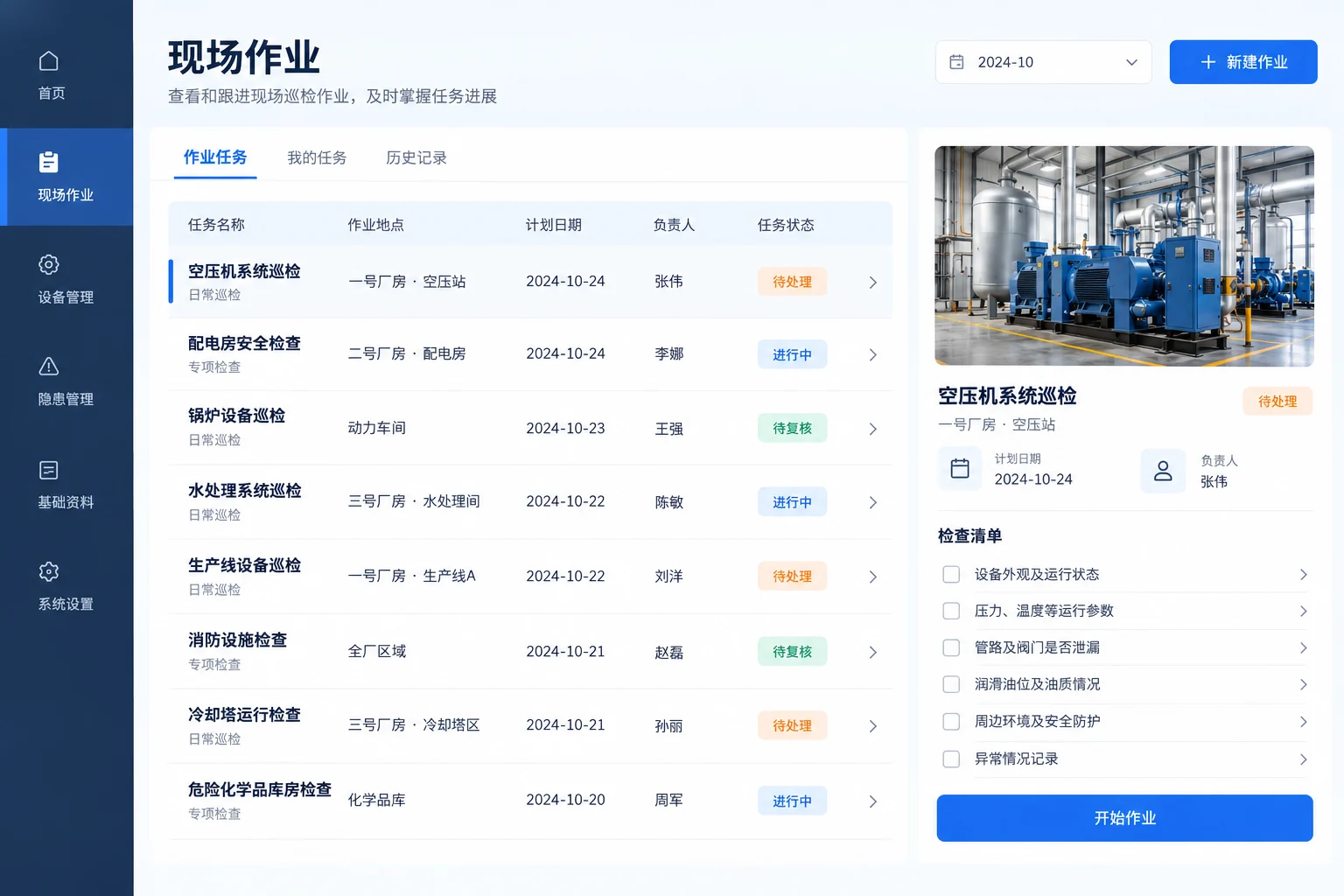Click the 化学品库 location cell
Viewport: 1344px width, 896px height.
click(x=376, y=800)
